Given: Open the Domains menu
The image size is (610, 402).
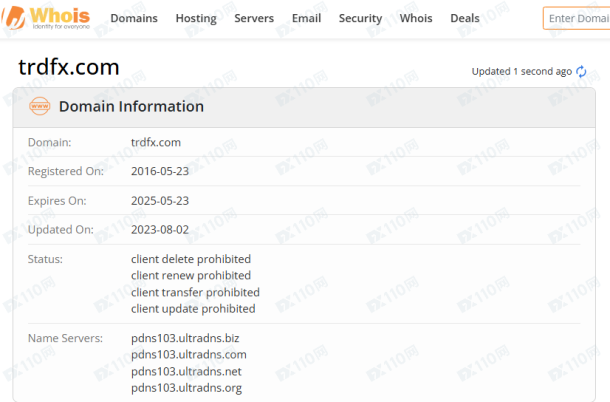Looking at the screenshot, I should point(134,18).
